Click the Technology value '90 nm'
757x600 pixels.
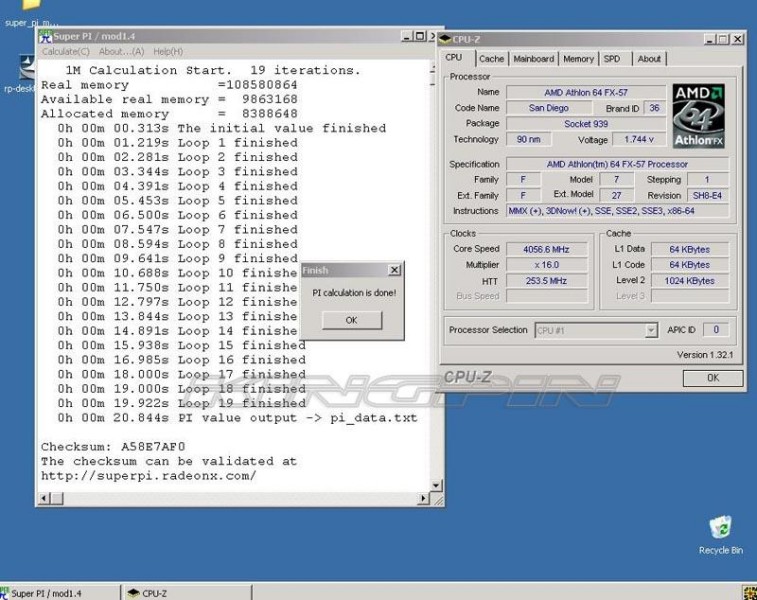529,140
